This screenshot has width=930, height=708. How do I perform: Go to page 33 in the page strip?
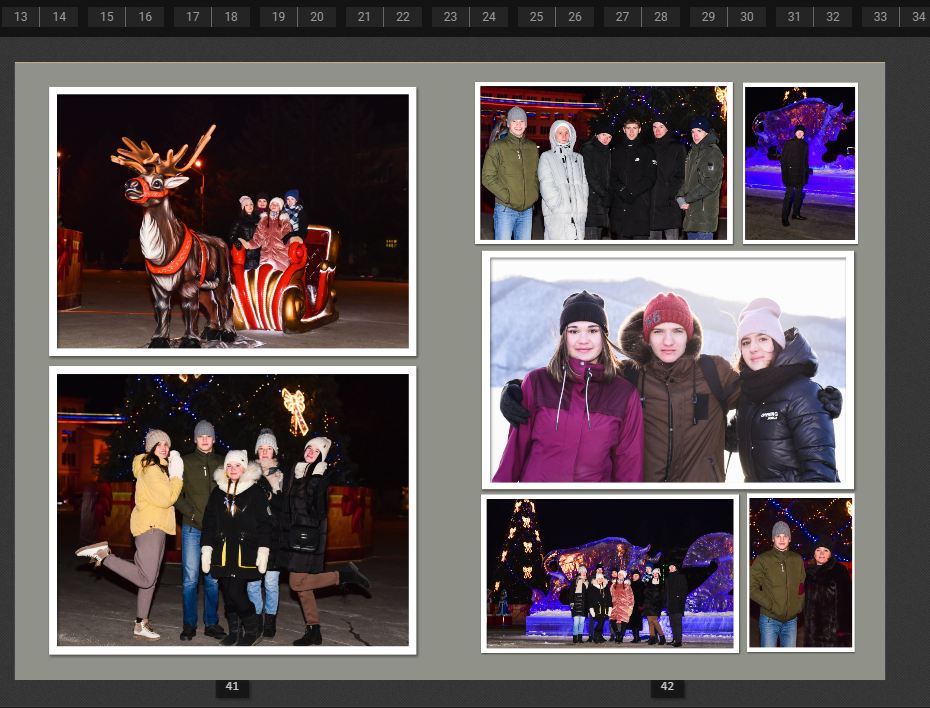point(880,17)
